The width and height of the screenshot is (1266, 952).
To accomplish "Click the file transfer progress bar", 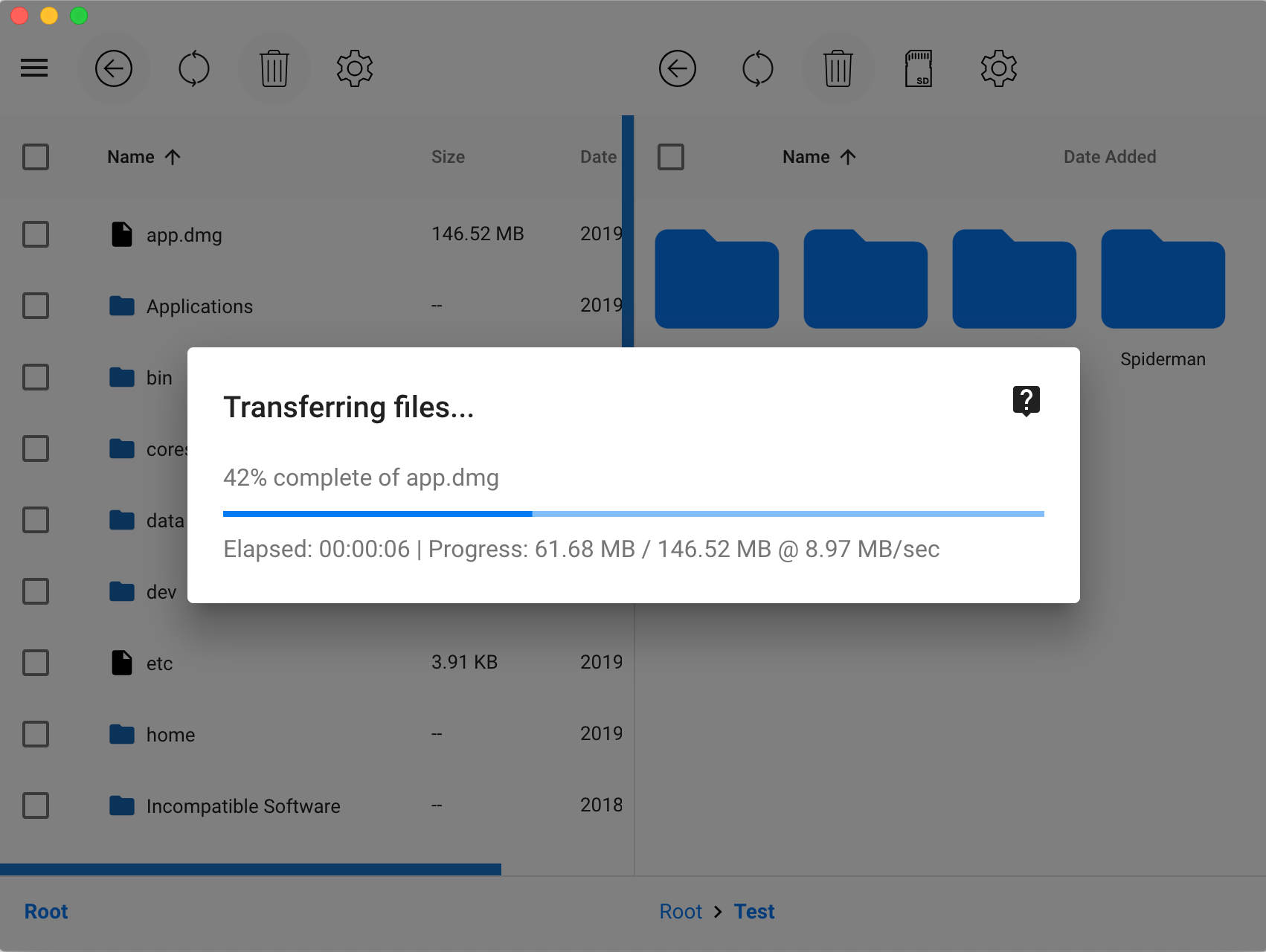I will [x=634, y=513].
